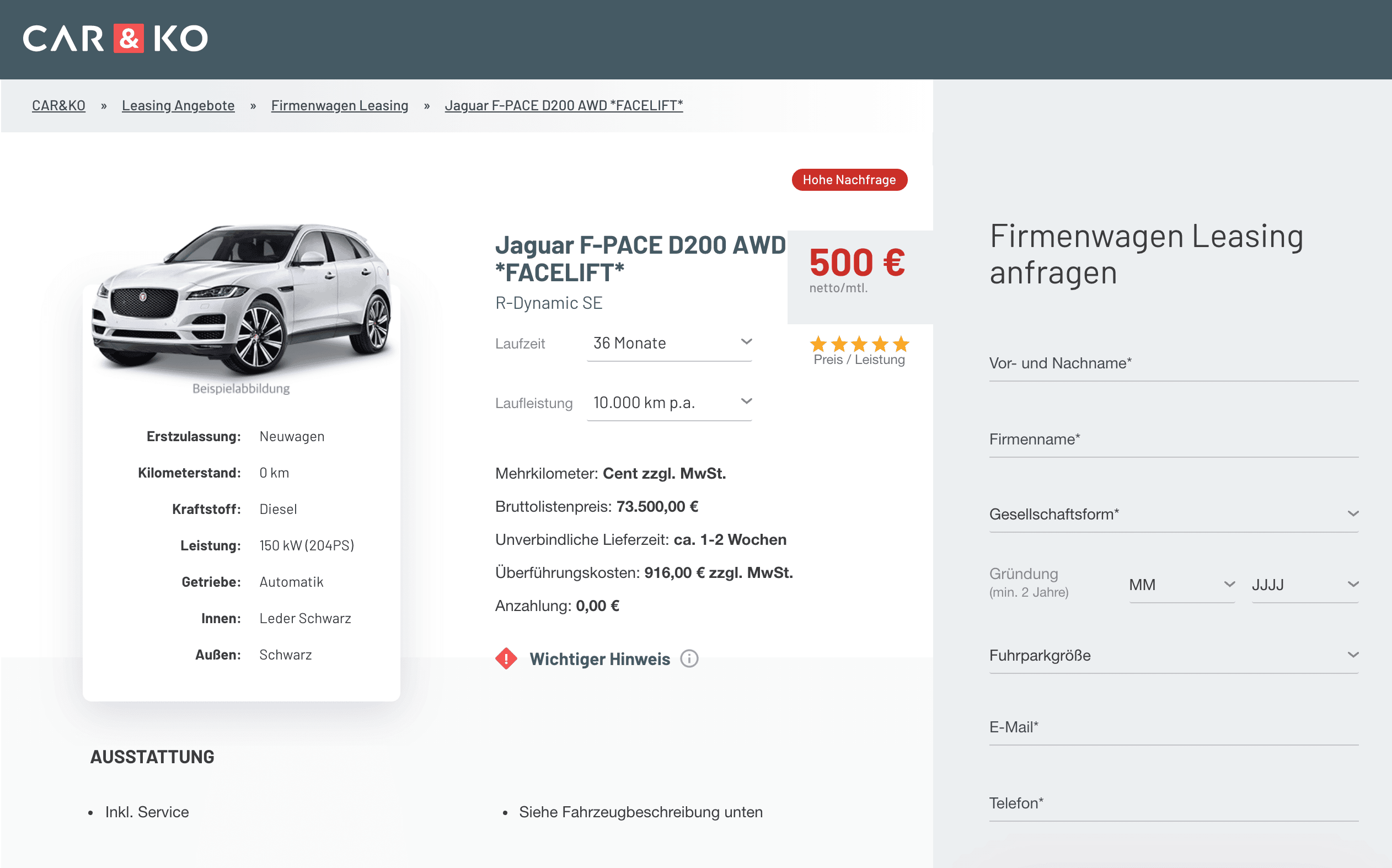
Task: Click the Erstzulassung Neuwagen value
Action: [x=292, y=437]
